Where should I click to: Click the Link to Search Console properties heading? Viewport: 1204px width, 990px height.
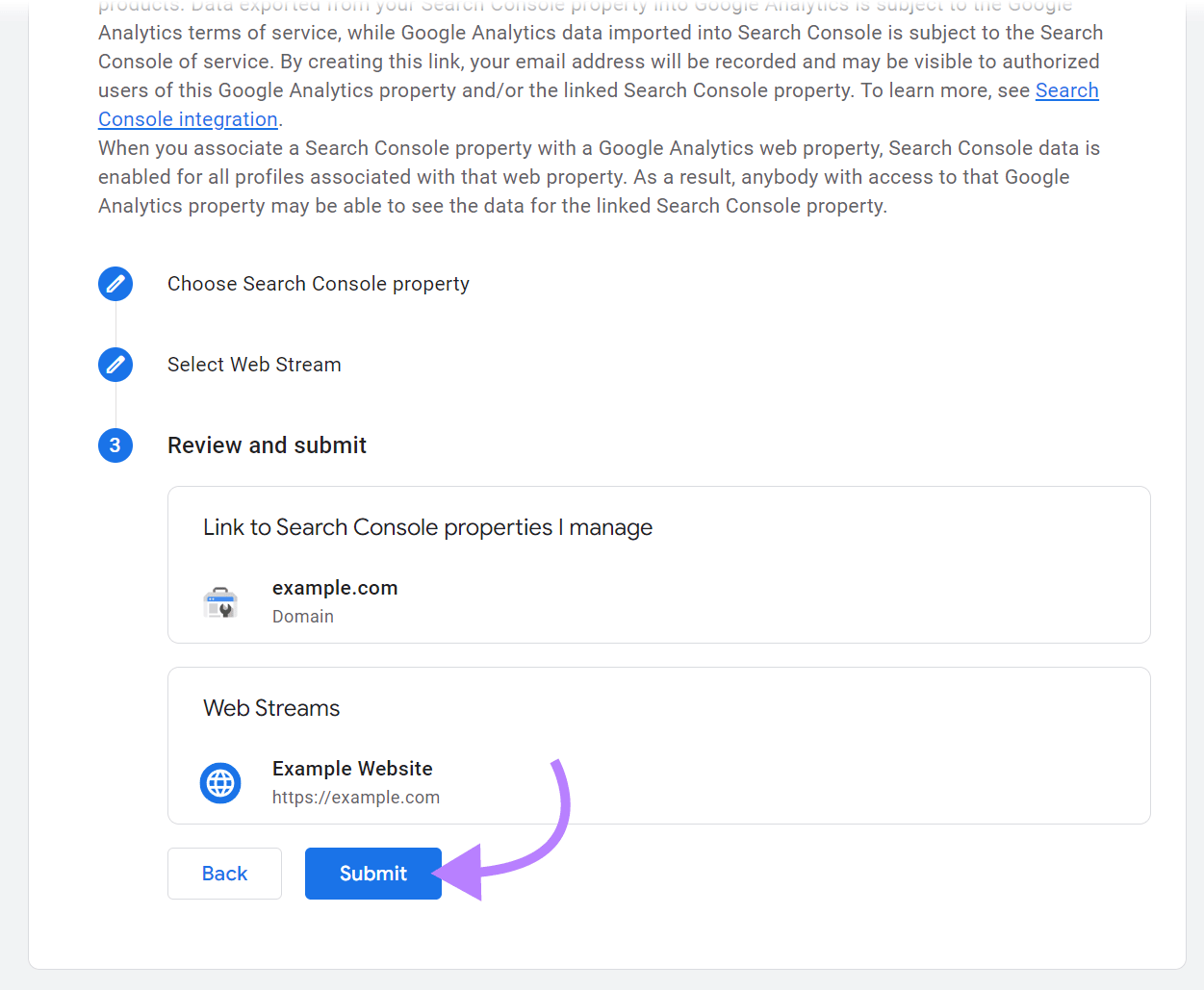click(427, 527)
